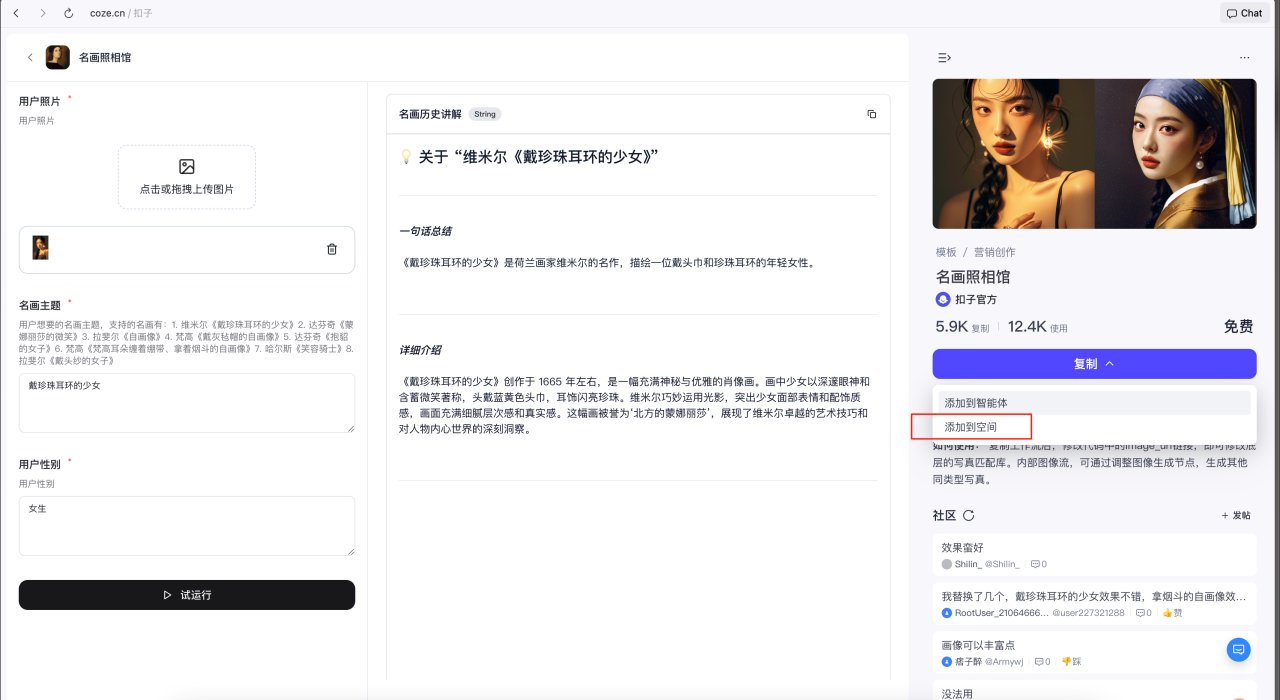Click the String type tag
This screenshot has width=1280, height=700.
coord(485,114)
